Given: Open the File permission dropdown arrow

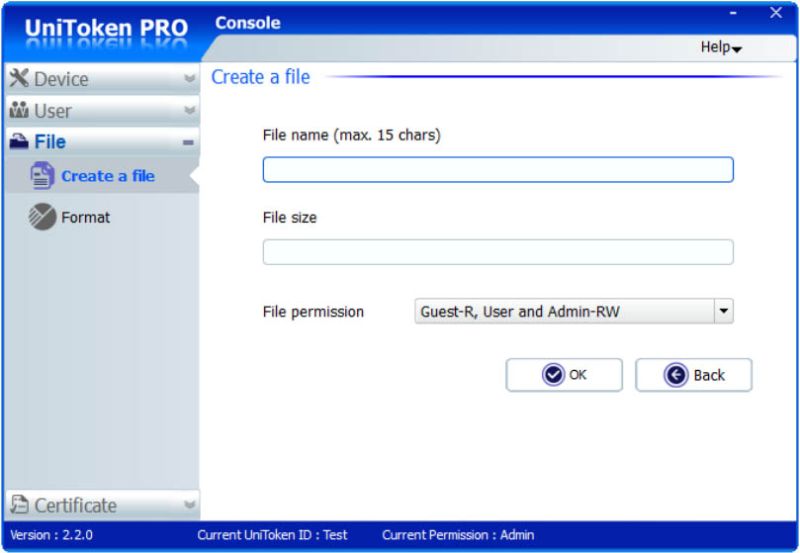Looking at the screenshot, I should click(x=723, y=311).
